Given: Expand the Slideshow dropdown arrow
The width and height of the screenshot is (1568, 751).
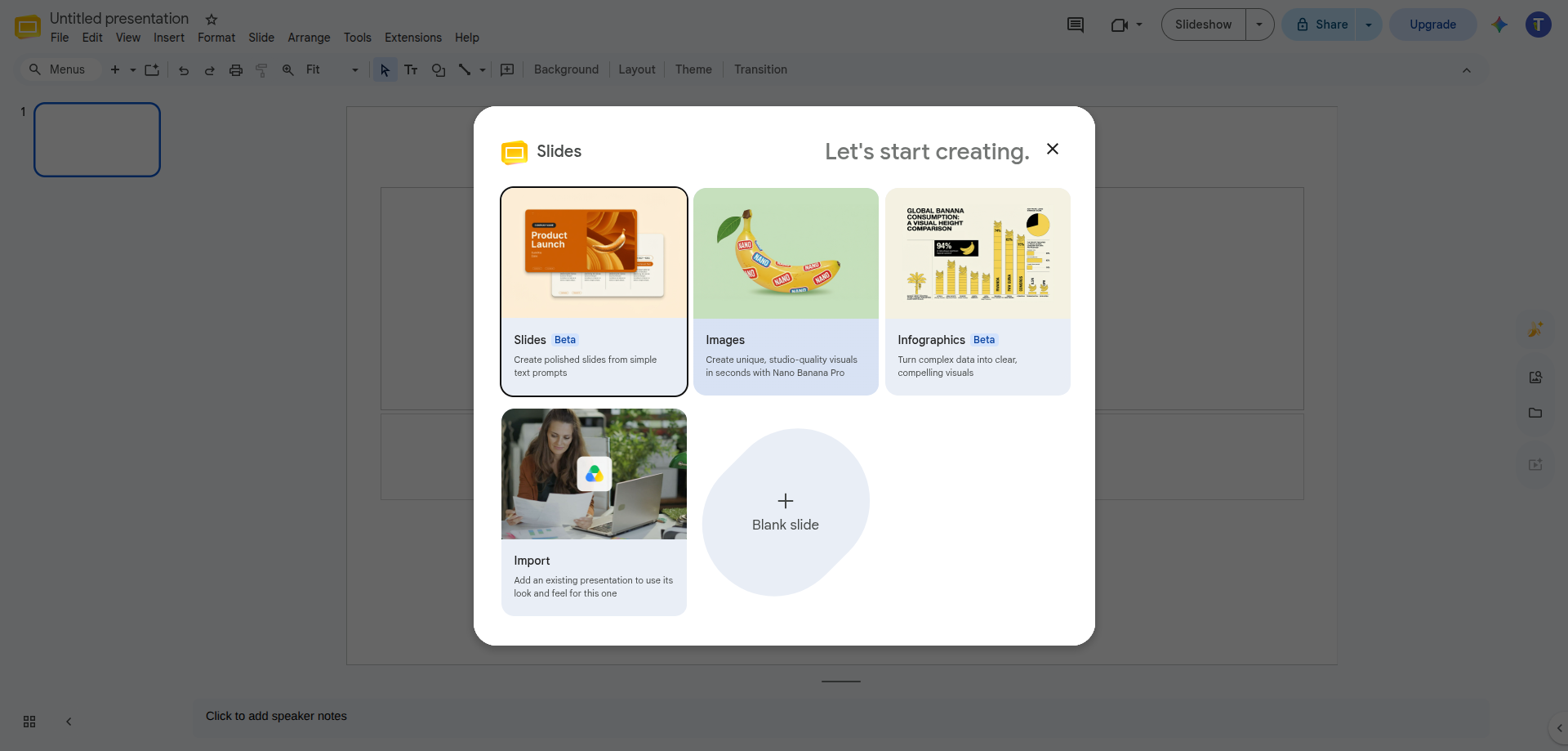Looking at the screenshot, I should (x=1259, y=25).
